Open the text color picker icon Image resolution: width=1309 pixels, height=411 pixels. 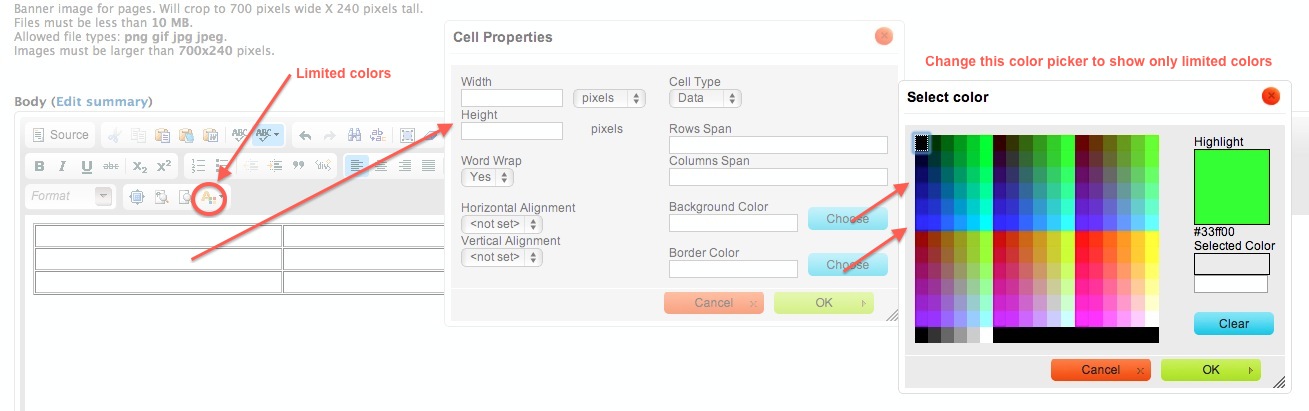pyautogui.click(x=209, y=197)
